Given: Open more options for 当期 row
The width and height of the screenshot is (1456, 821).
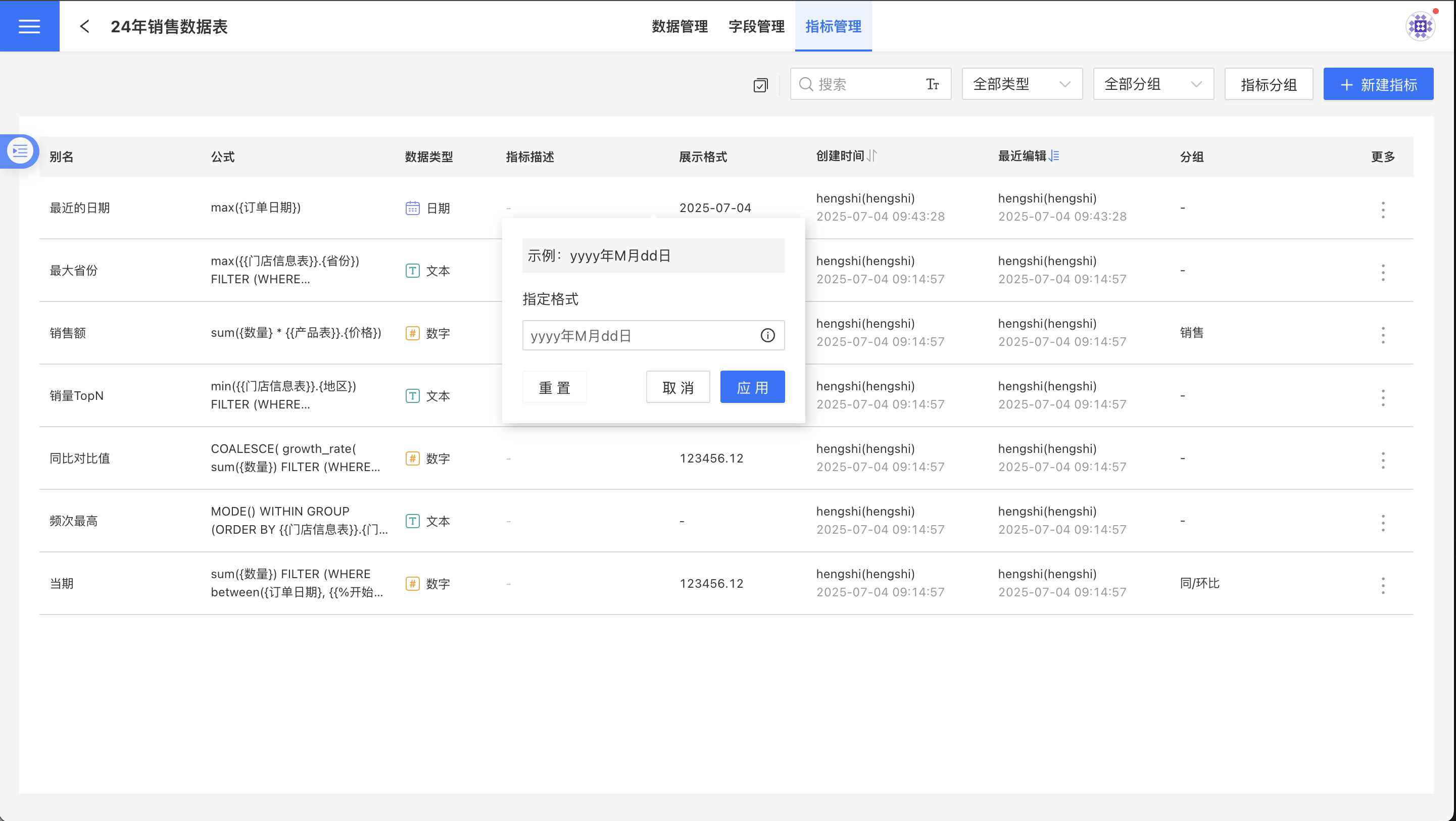Looking at the screenshot, I should coord(1383,585).
